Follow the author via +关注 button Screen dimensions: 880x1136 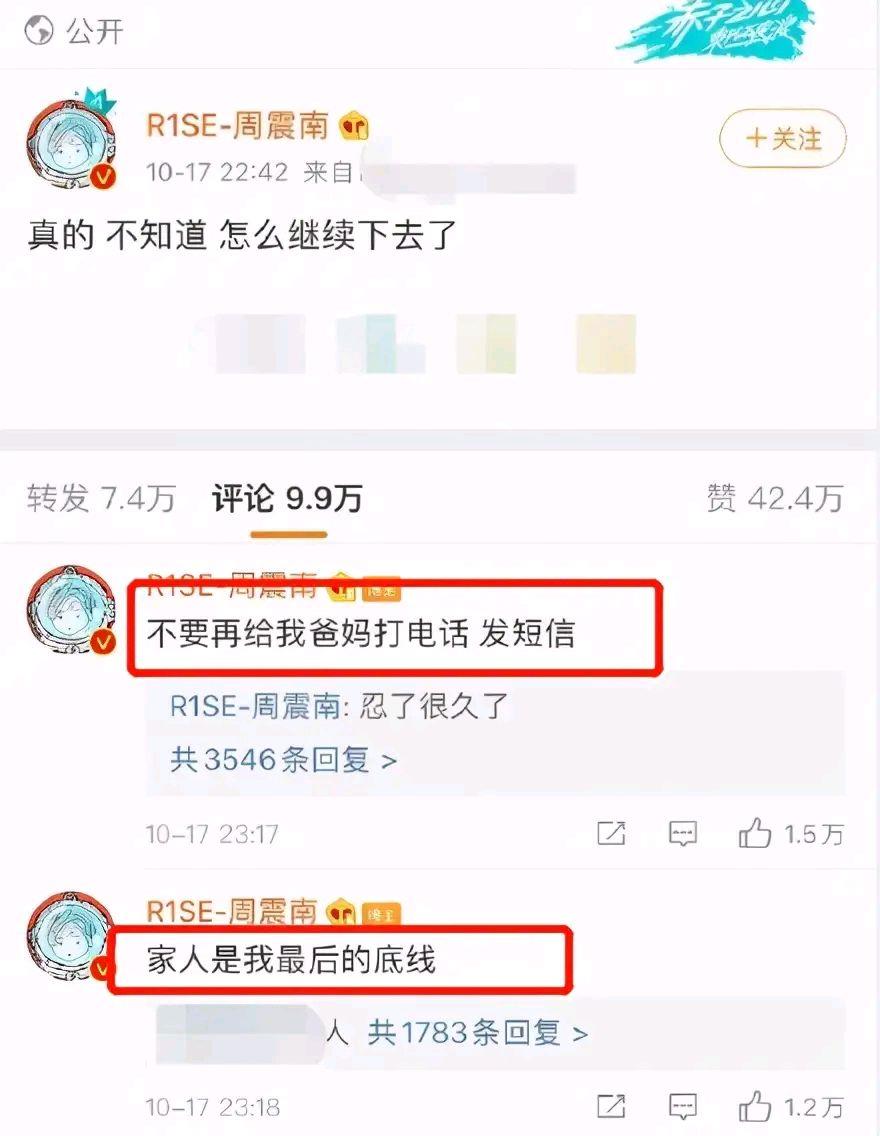pos(782,138)
